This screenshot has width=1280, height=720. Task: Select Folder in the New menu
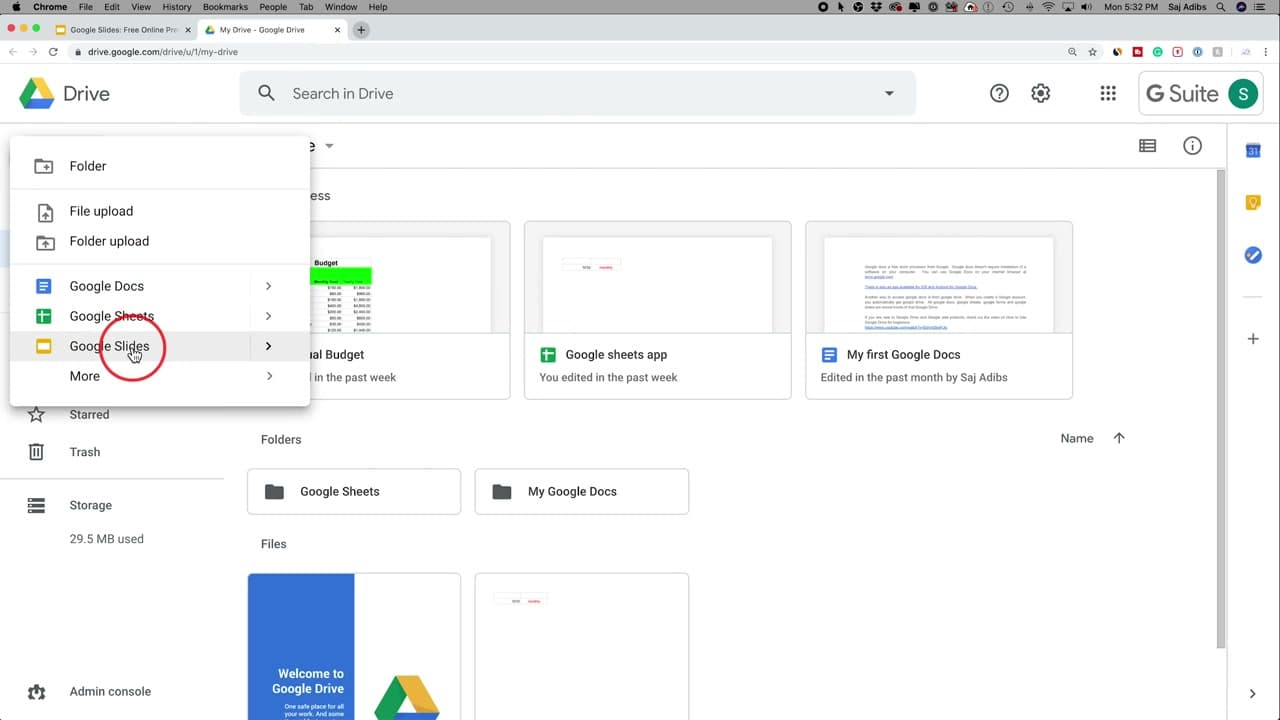coord(160,166)
